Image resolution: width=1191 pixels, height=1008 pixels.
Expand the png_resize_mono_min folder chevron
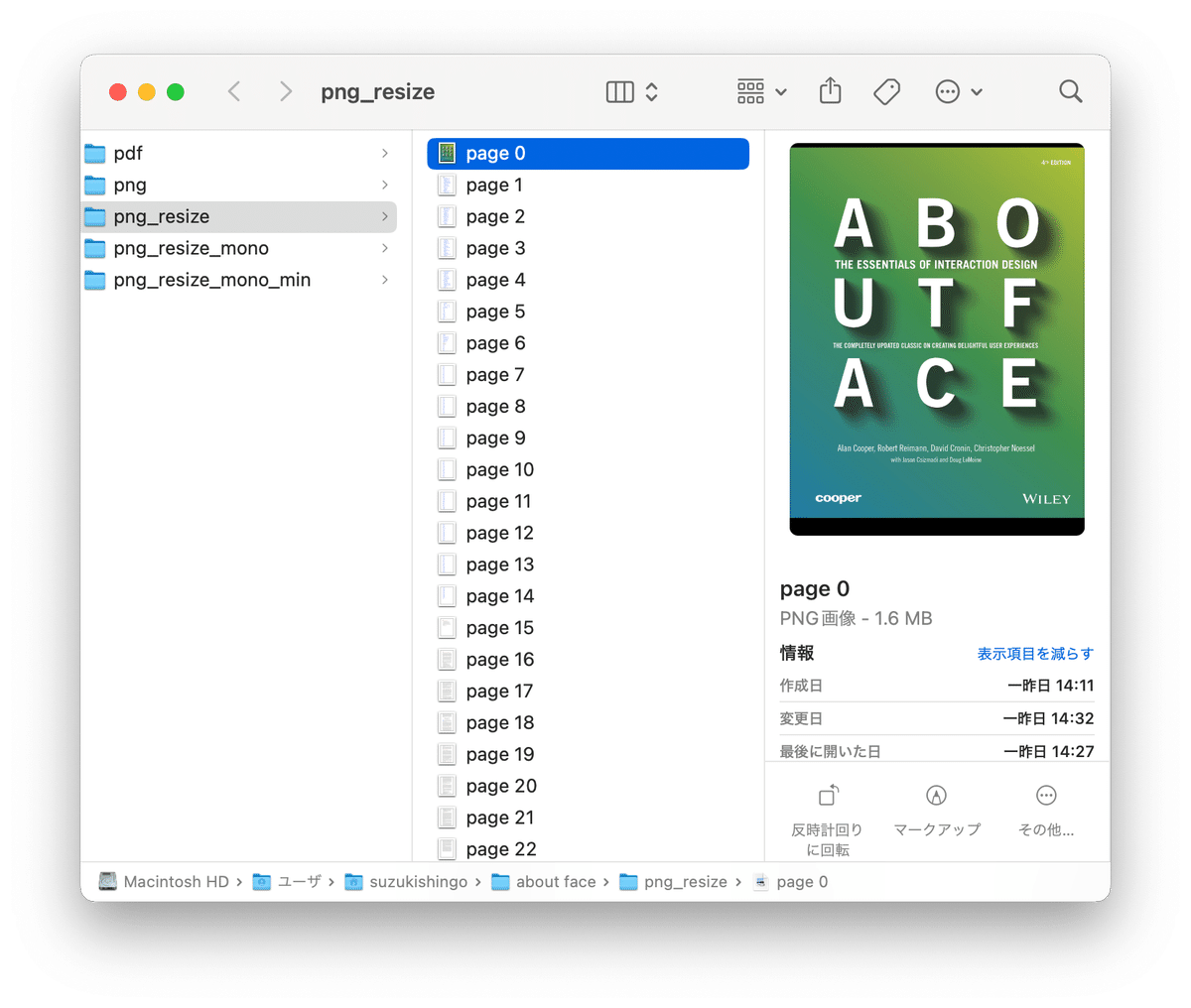pos(385,280)
